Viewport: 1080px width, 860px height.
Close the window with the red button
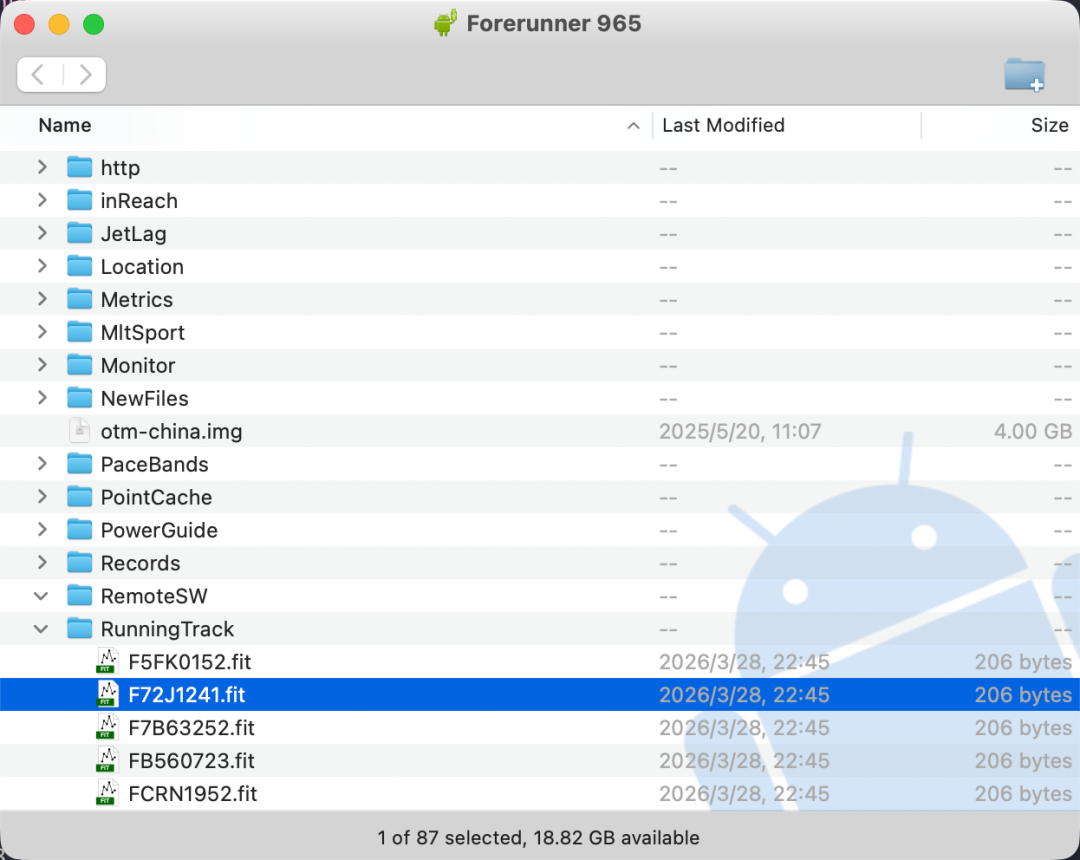click(24, 24)
